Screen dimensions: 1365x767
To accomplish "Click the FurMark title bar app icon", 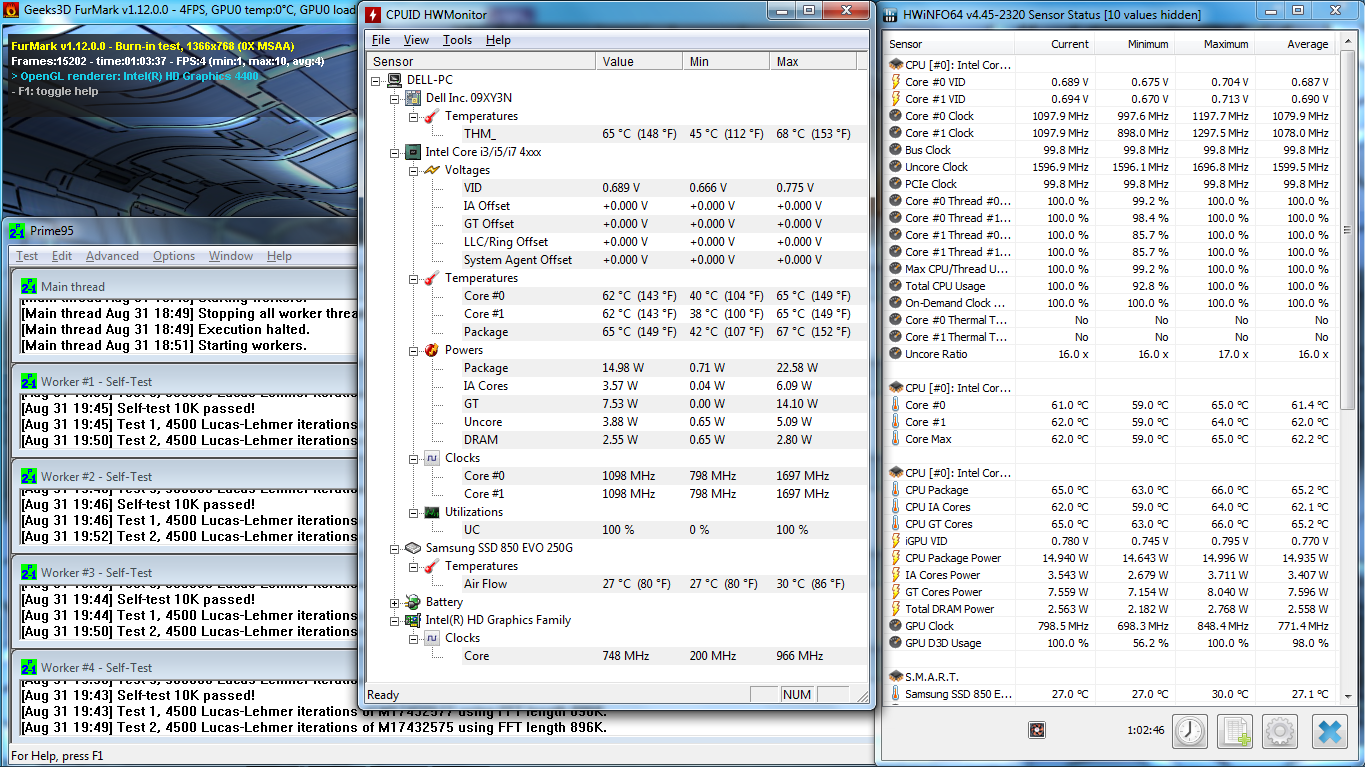I will [x=11, y=10].
